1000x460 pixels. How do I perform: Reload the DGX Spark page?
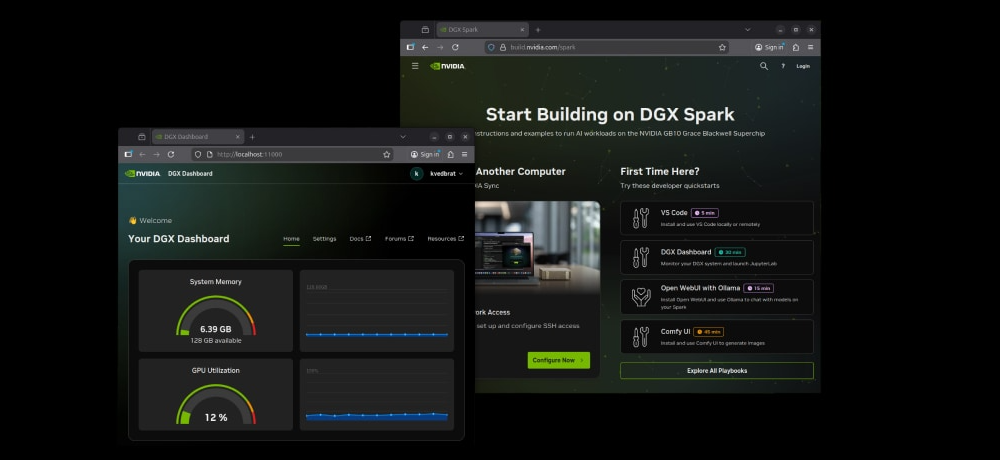tap(455, 47)
